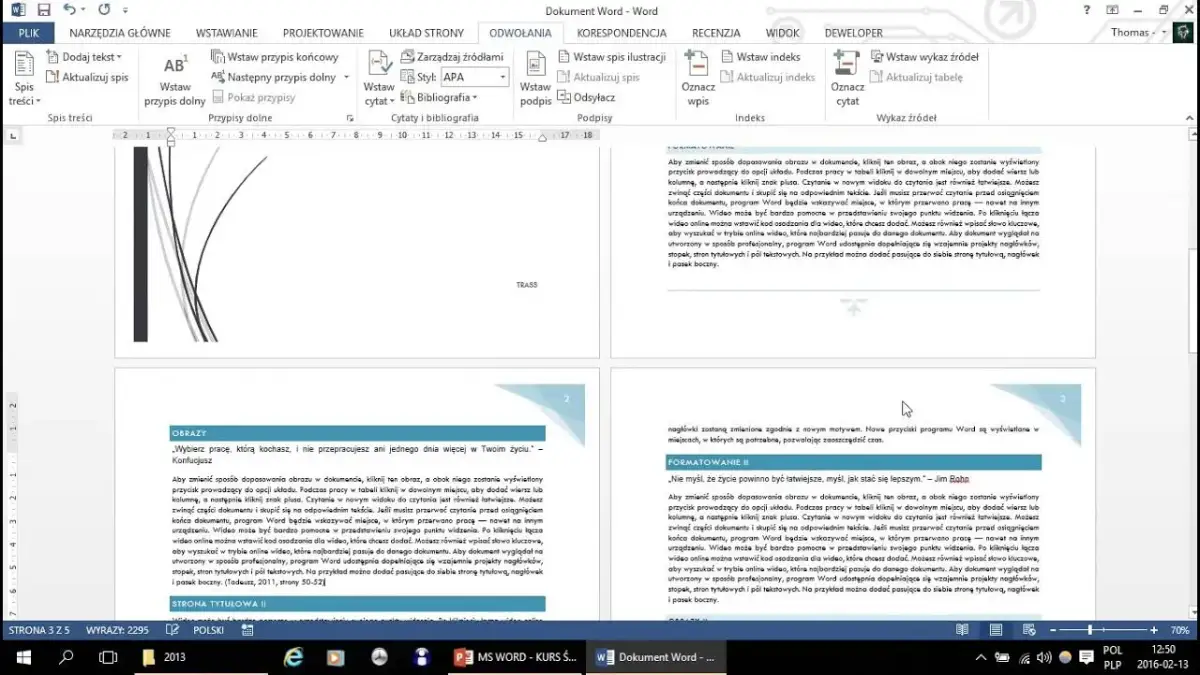Switch to Read Mode view in status bar
The height and width of the screenshot is (675, 1200).
[x=962, y=630]
